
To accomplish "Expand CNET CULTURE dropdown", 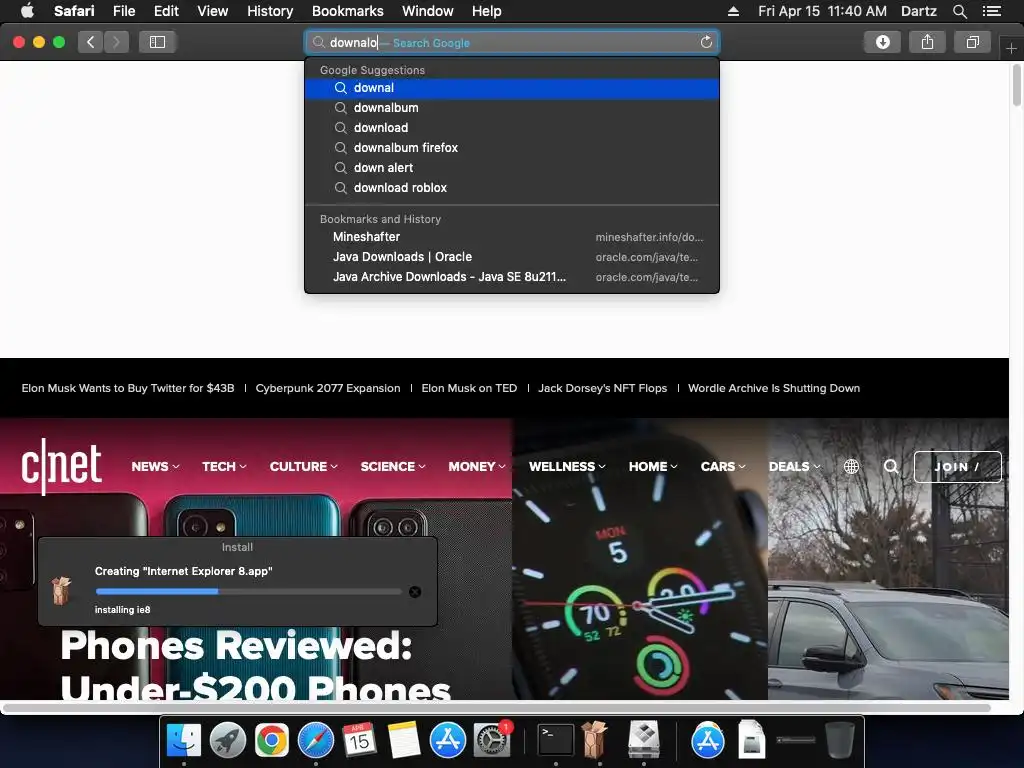I will pyautogui.click(x=304, y=466).
